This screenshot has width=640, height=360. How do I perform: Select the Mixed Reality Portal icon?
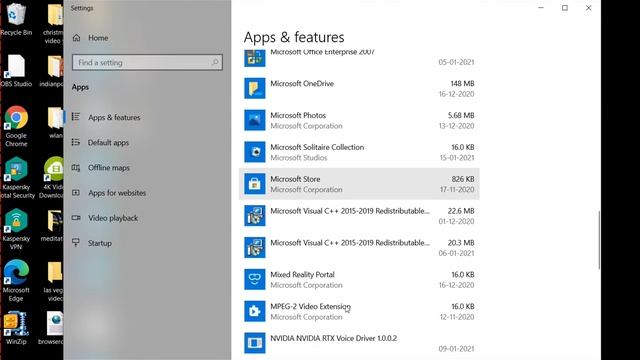point(255,279)
